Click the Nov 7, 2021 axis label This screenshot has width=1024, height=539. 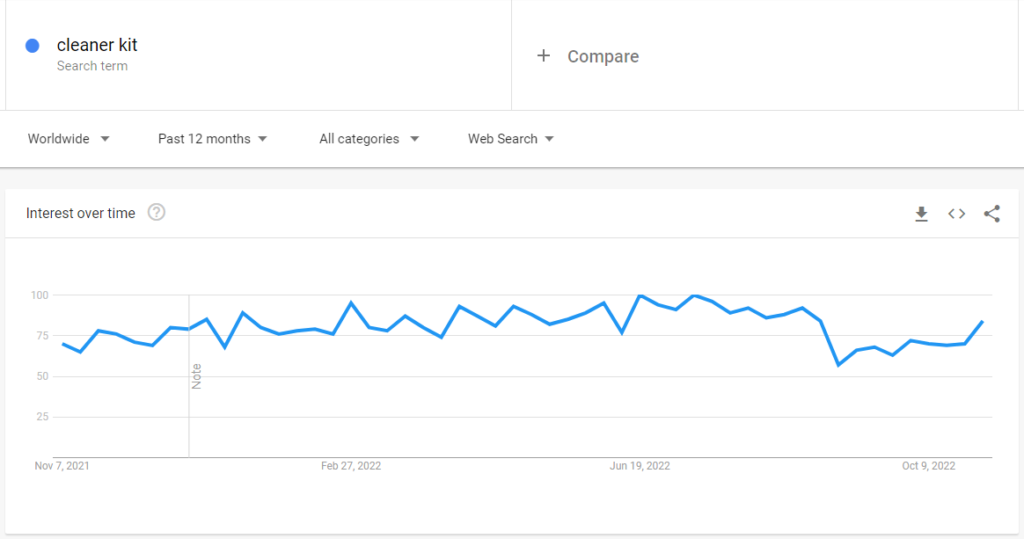point(62,466)
